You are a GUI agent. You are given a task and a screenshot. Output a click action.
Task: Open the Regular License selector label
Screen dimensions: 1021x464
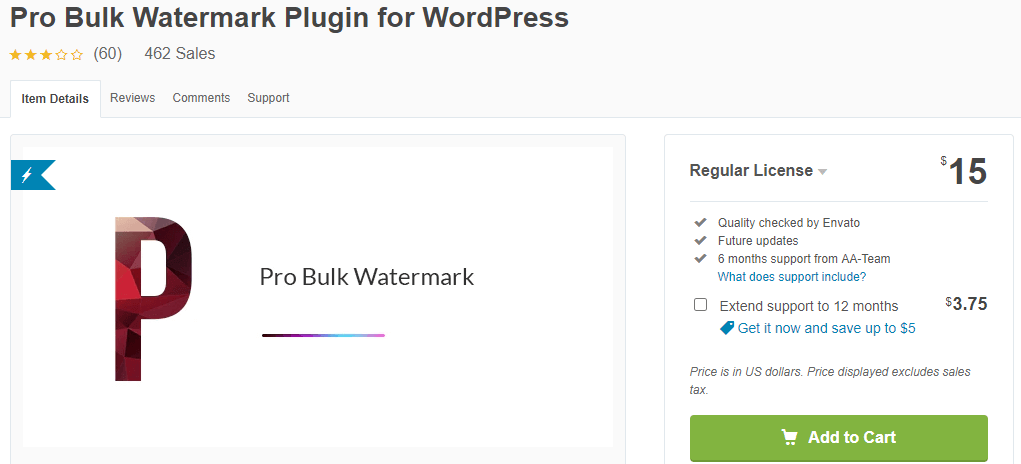(751, 171)
